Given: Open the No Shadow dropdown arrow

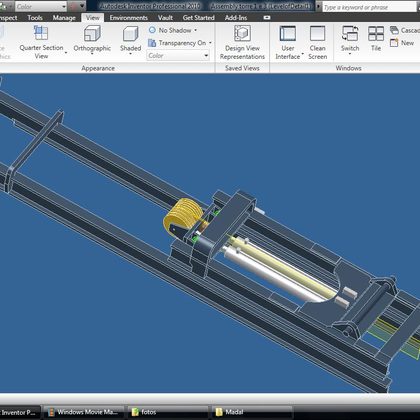Looking at the screenshot, I should click(x=196, y=30).
